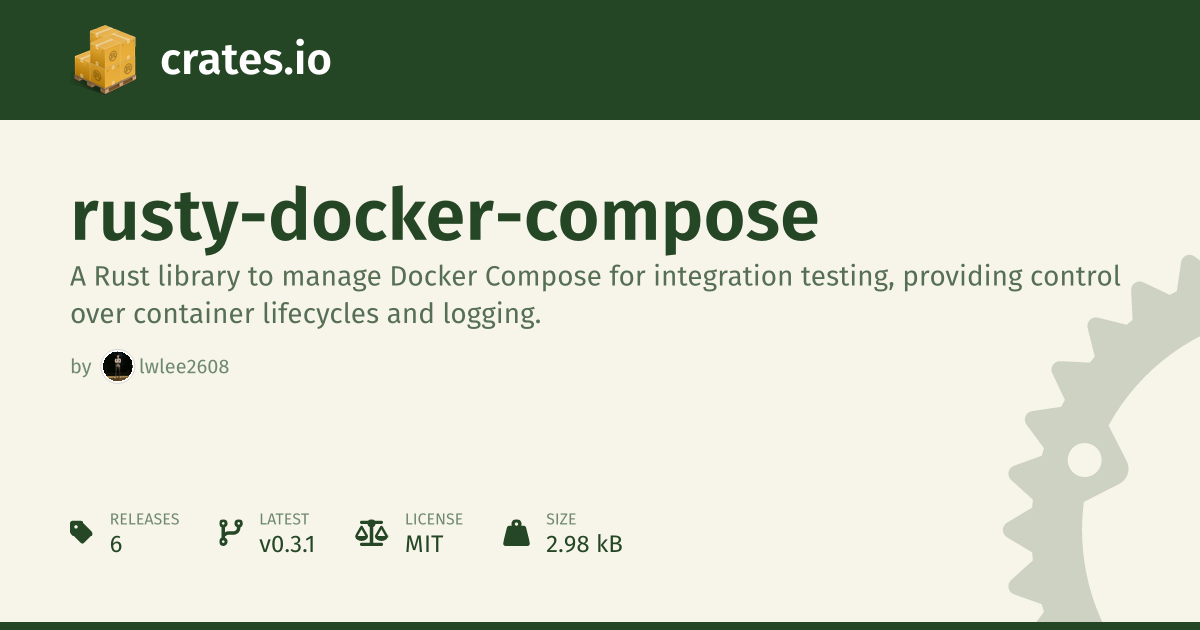The height and width of the screenshot is (630, 1200).
Task: Click the latest version branch icon
Action: click(x=230, y=532)
